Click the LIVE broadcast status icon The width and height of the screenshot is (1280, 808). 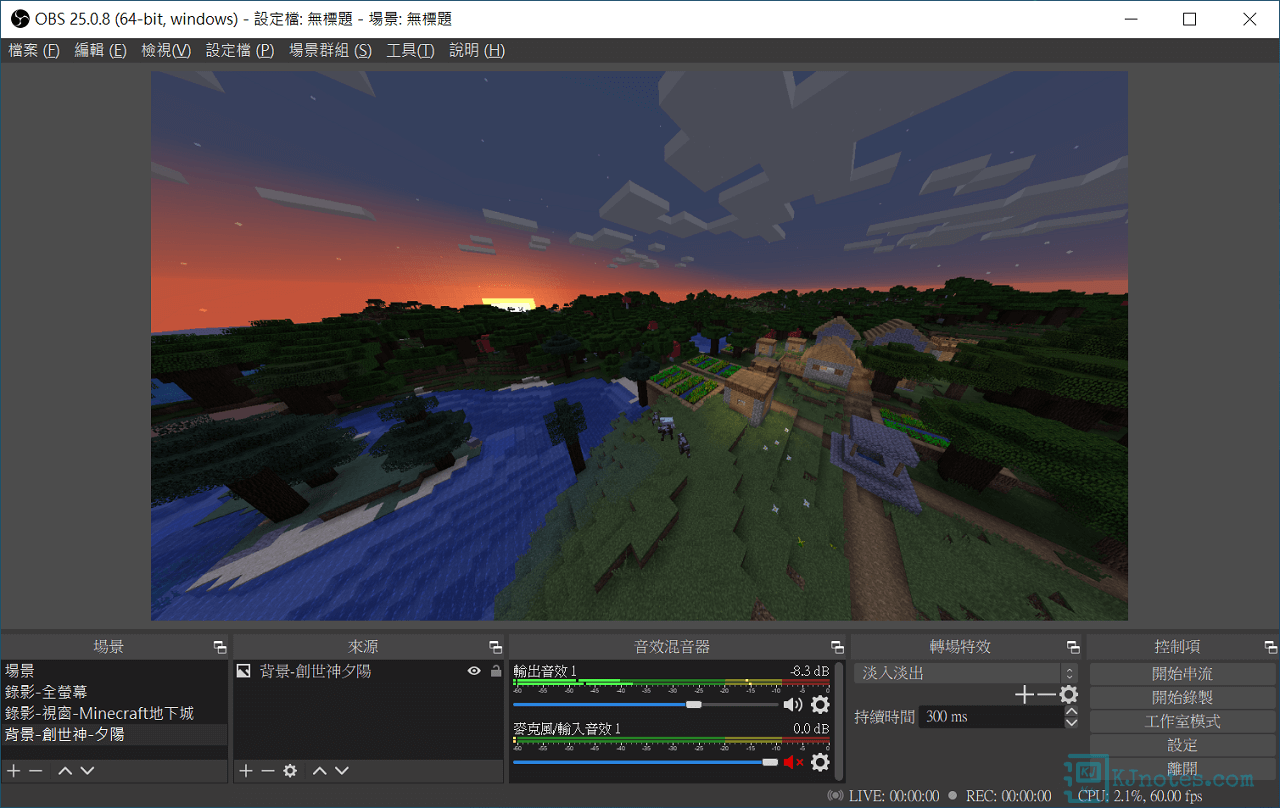pos(835,796)
